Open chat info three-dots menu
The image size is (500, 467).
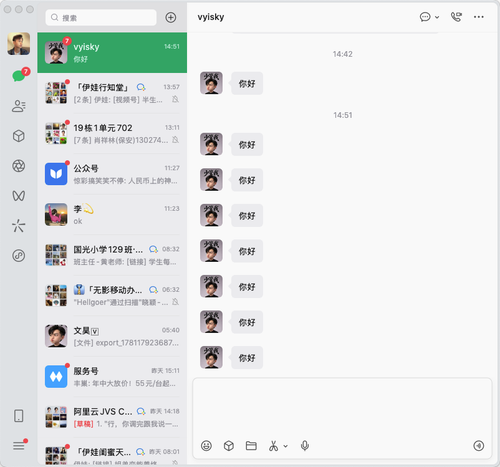[479, 17]
